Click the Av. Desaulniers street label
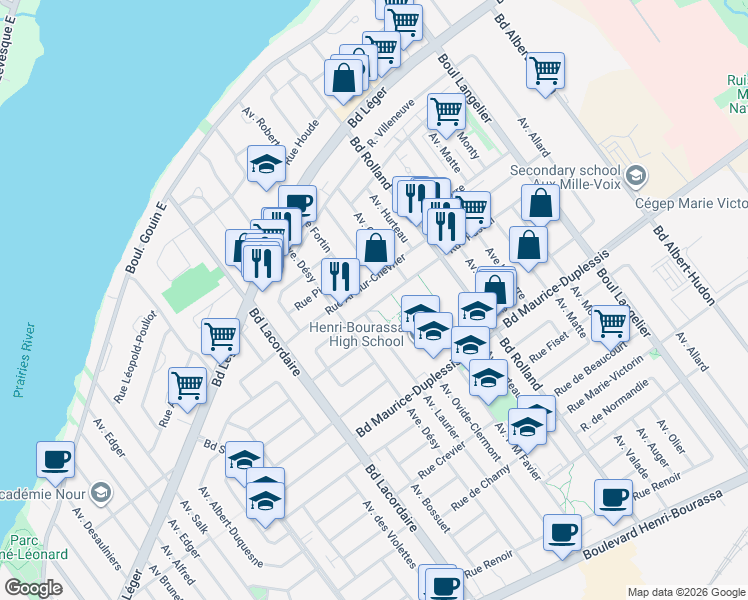The height and width of the screenshot is (600, 748). tap(97, 538)
